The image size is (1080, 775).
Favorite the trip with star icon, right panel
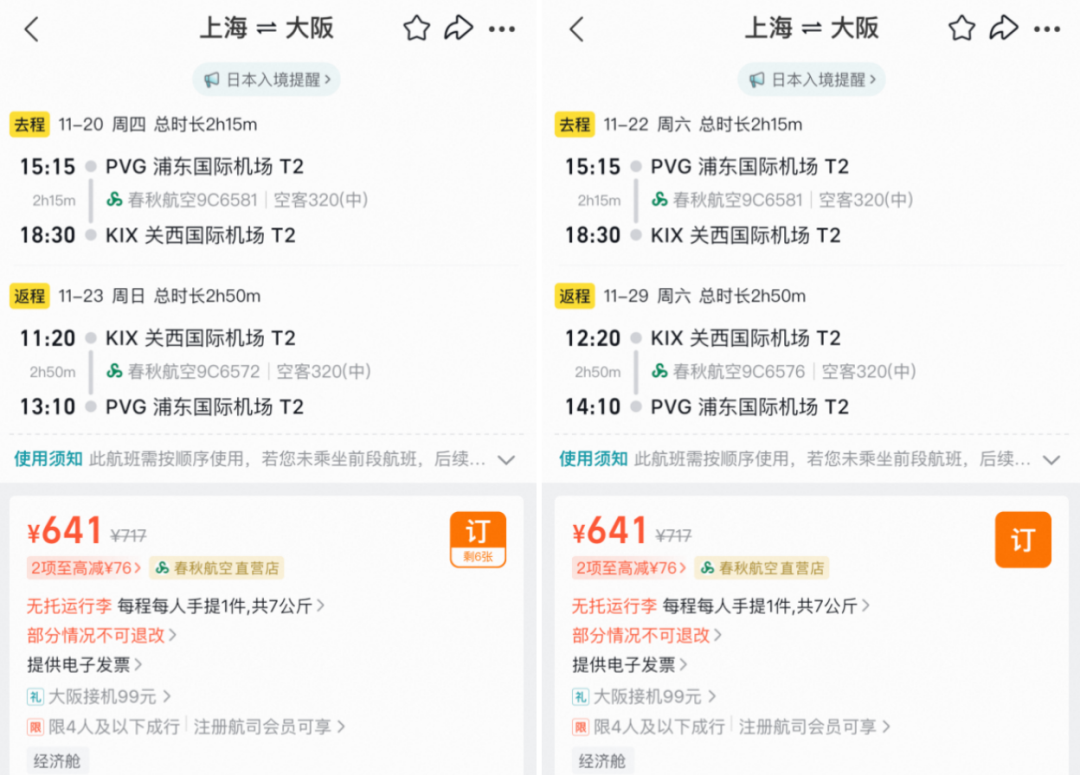pyautogui.click(x=962, y=28)
